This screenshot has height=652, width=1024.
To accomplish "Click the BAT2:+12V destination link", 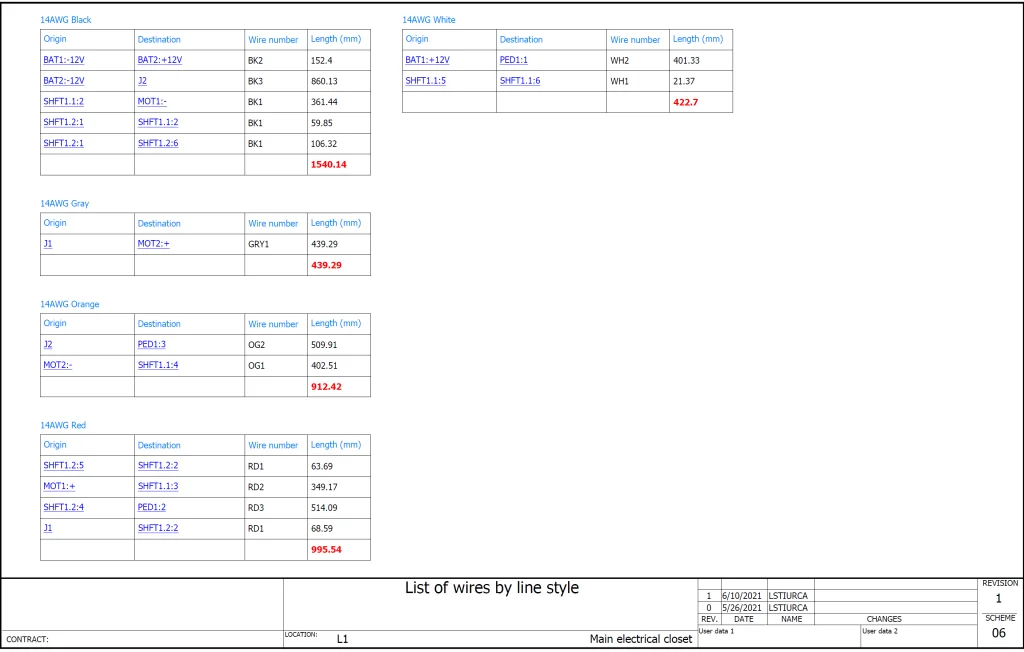I will tap(159, 60).
